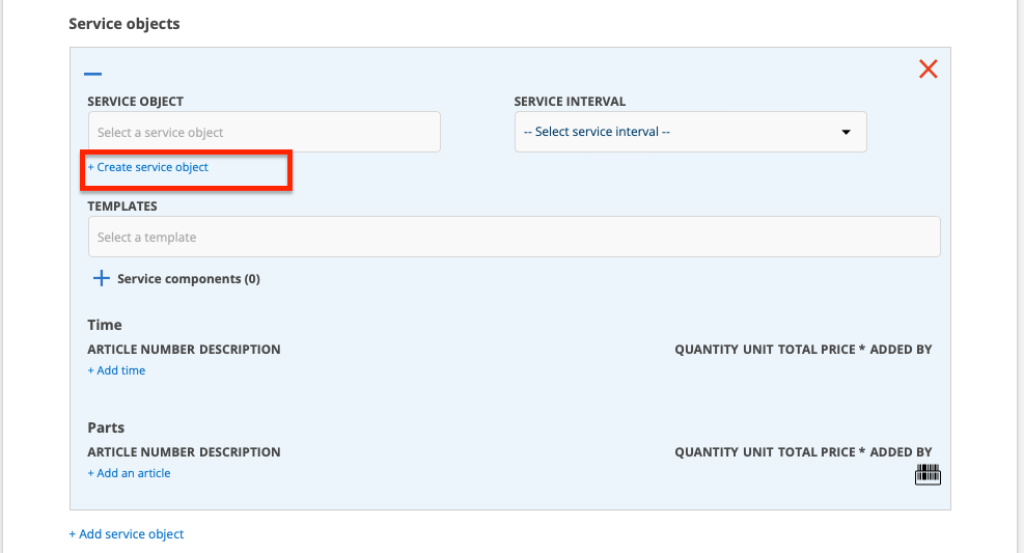Click the TEMPLATES field label
The width and height of the screenshot is (1024, 553).
(x=122, y=206)
